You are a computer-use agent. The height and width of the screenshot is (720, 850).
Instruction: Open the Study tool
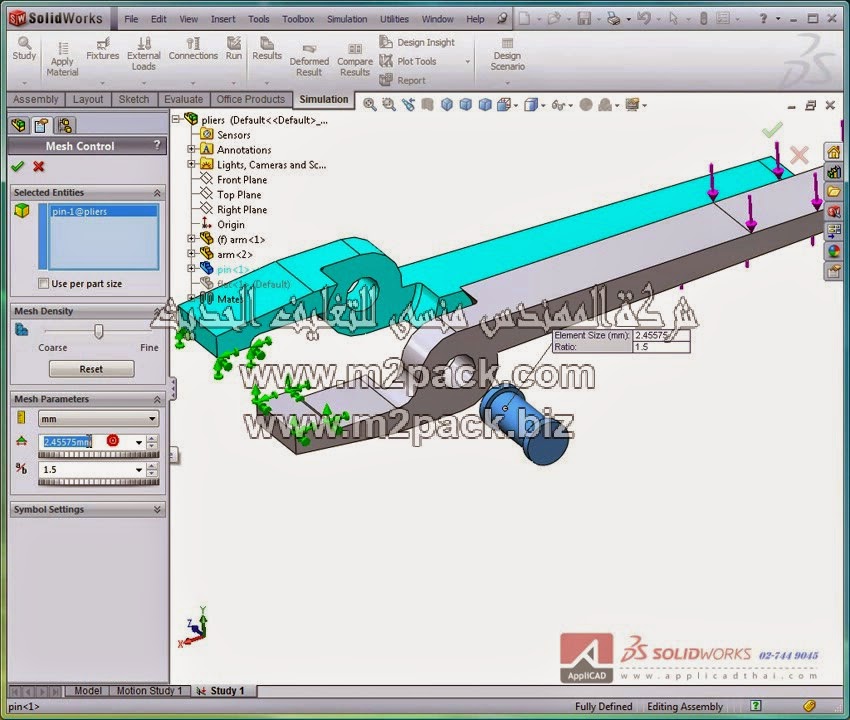click(x=24, y=49)
